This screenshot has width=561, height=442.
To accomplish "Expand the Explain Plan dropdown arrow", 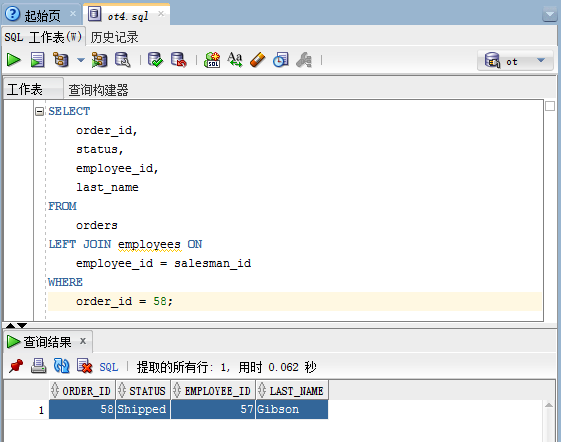I will [x=81, y=60].
